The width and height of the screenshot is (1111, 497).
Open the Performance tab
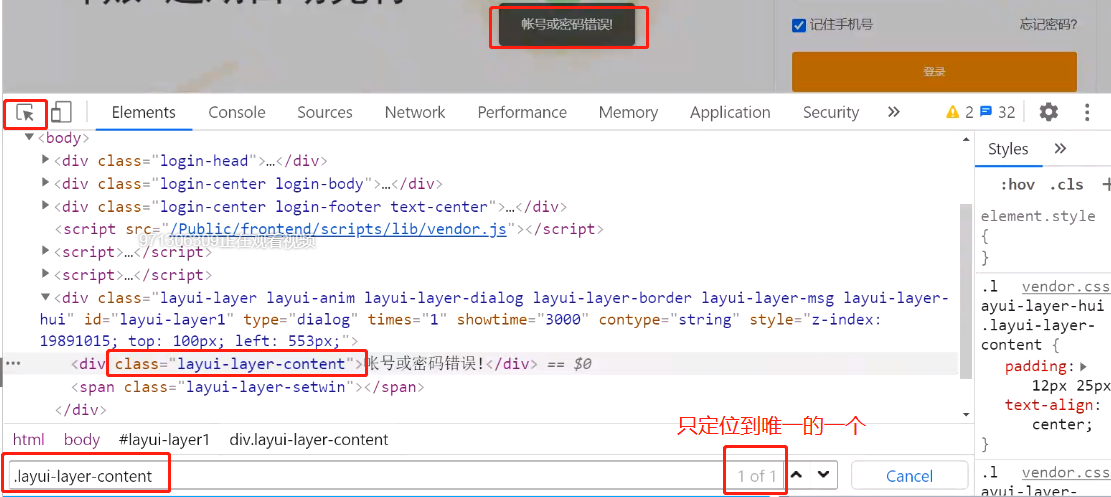(522, 112)
